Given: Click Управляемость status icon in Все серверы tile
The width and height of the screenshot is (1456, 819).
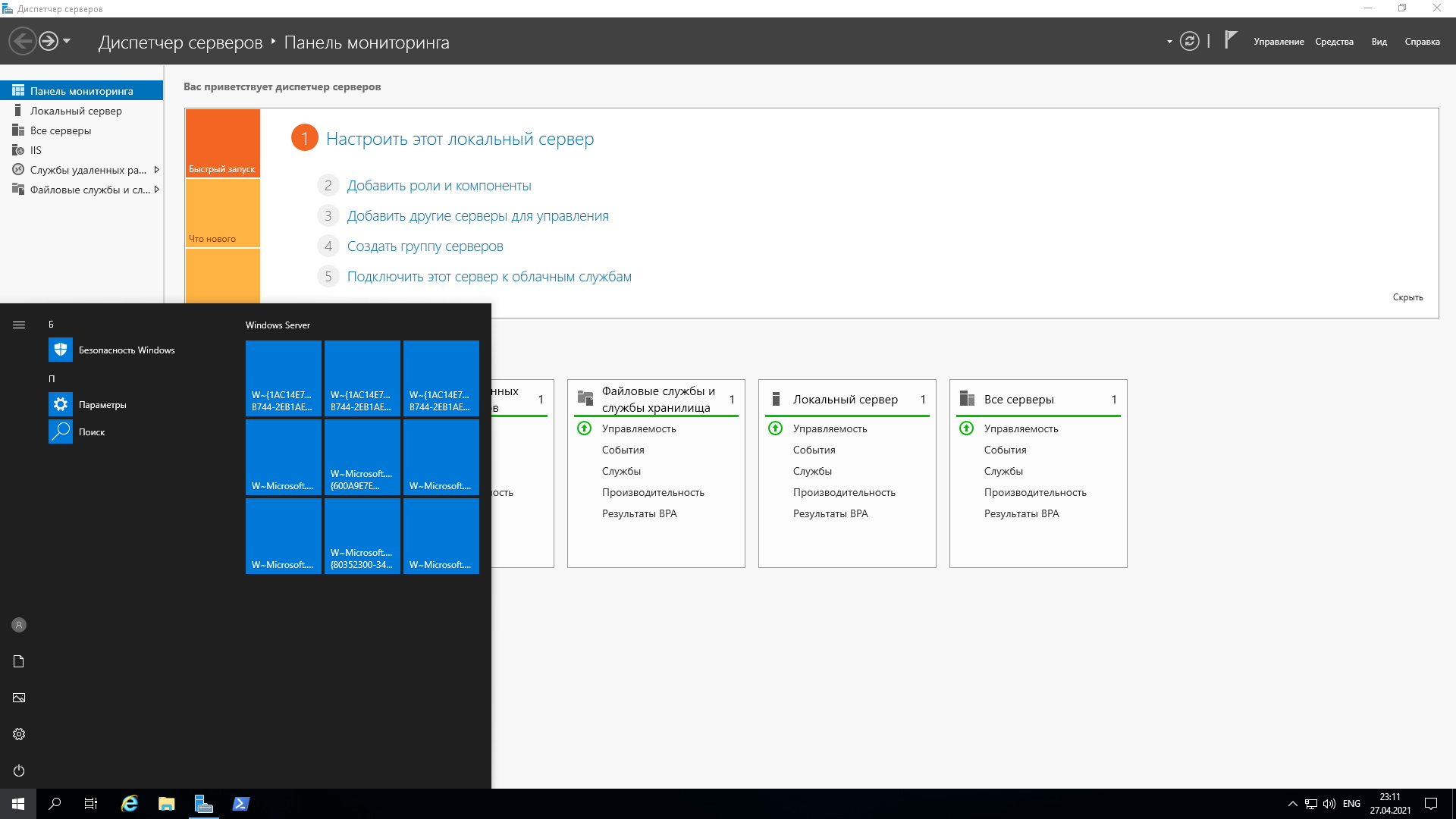Looking at the screenshot, I should click(x=966, y=428).
